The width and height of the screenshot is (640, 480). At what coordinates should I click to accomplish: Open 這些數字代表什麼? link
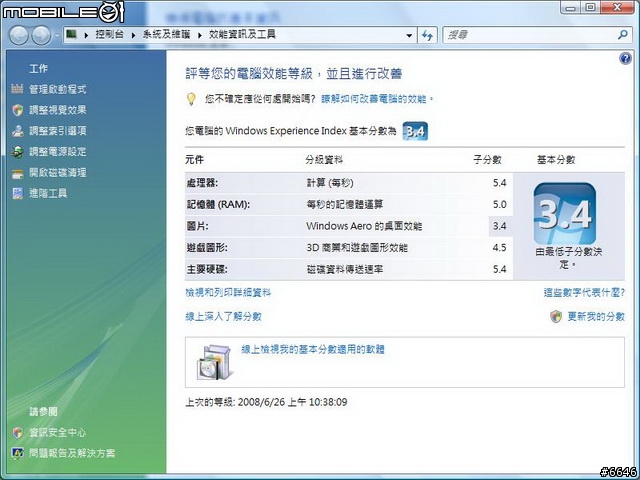click(584, 293)
